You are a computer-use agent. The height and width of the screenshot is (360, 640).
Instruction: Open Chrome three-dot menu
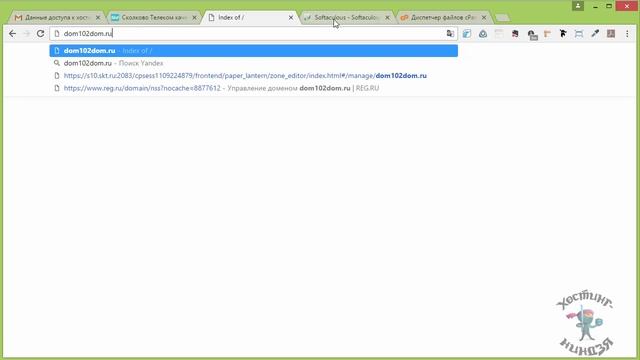coord(627,34)
